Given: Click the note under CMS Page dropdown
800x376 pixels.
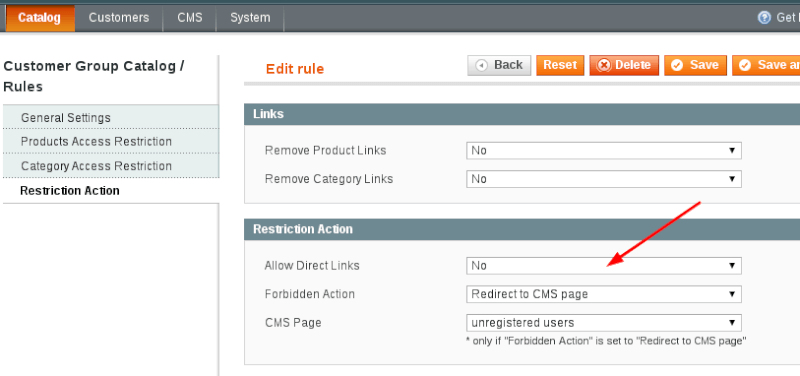Looking at the screenshot, I should (x=606, y=341).
